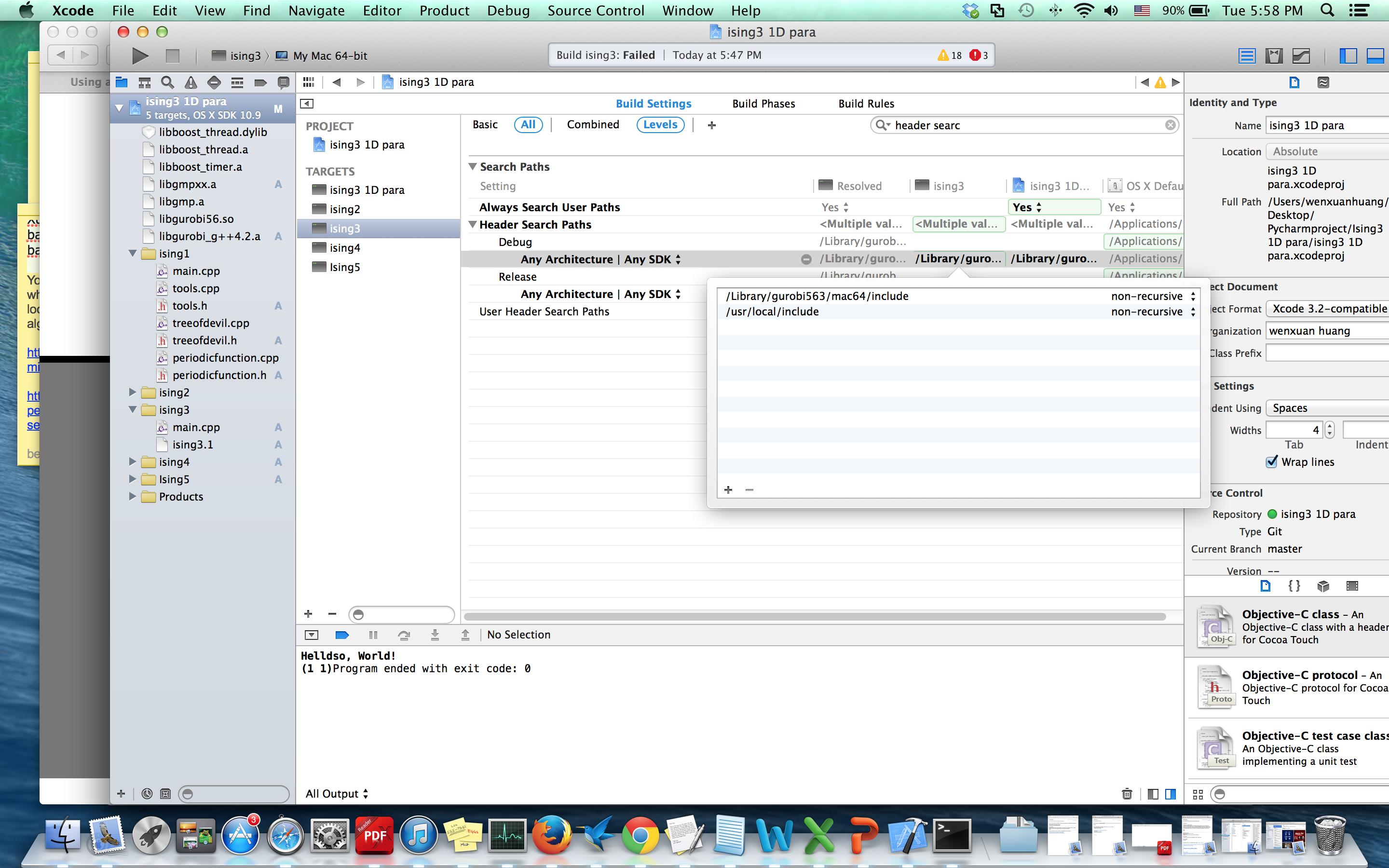Open treeofdevil.cpp in navigator
The image size is (1389, 868).
pos(211,323)
